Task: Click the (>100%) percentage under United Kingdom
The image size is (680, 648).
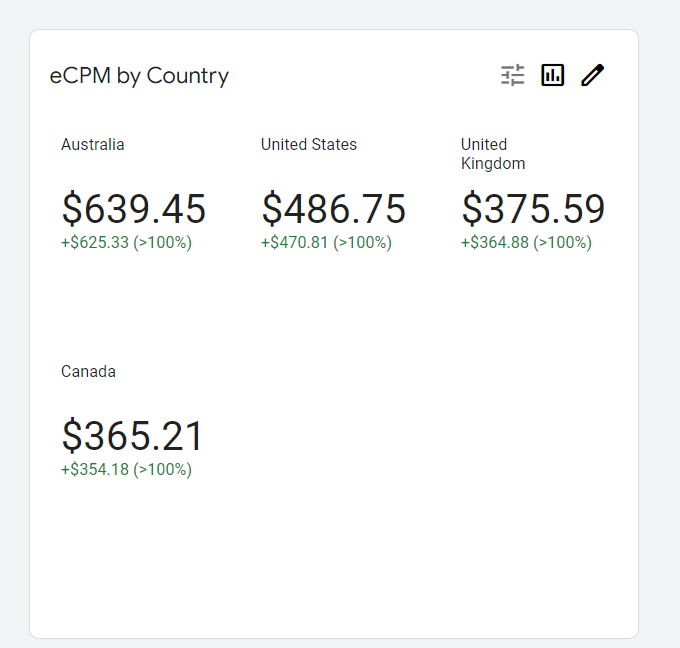Action: tap(562, 242)
